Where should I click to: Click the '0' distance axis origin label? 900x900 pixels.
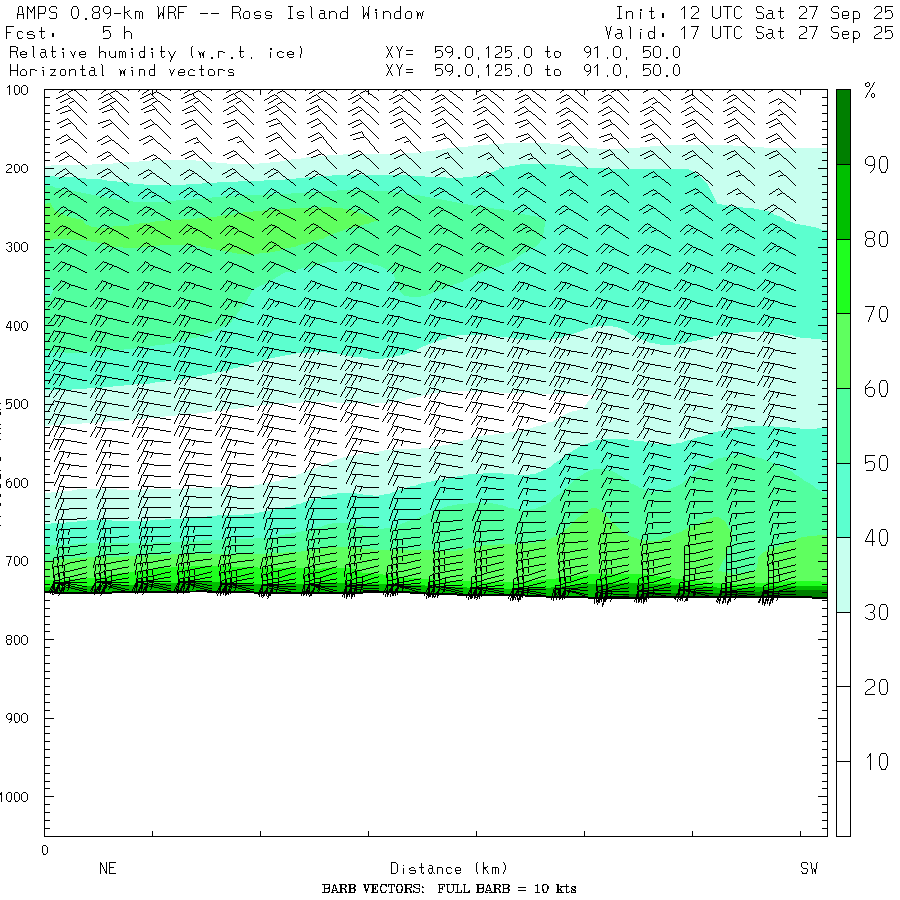click(x=45, y=851)
